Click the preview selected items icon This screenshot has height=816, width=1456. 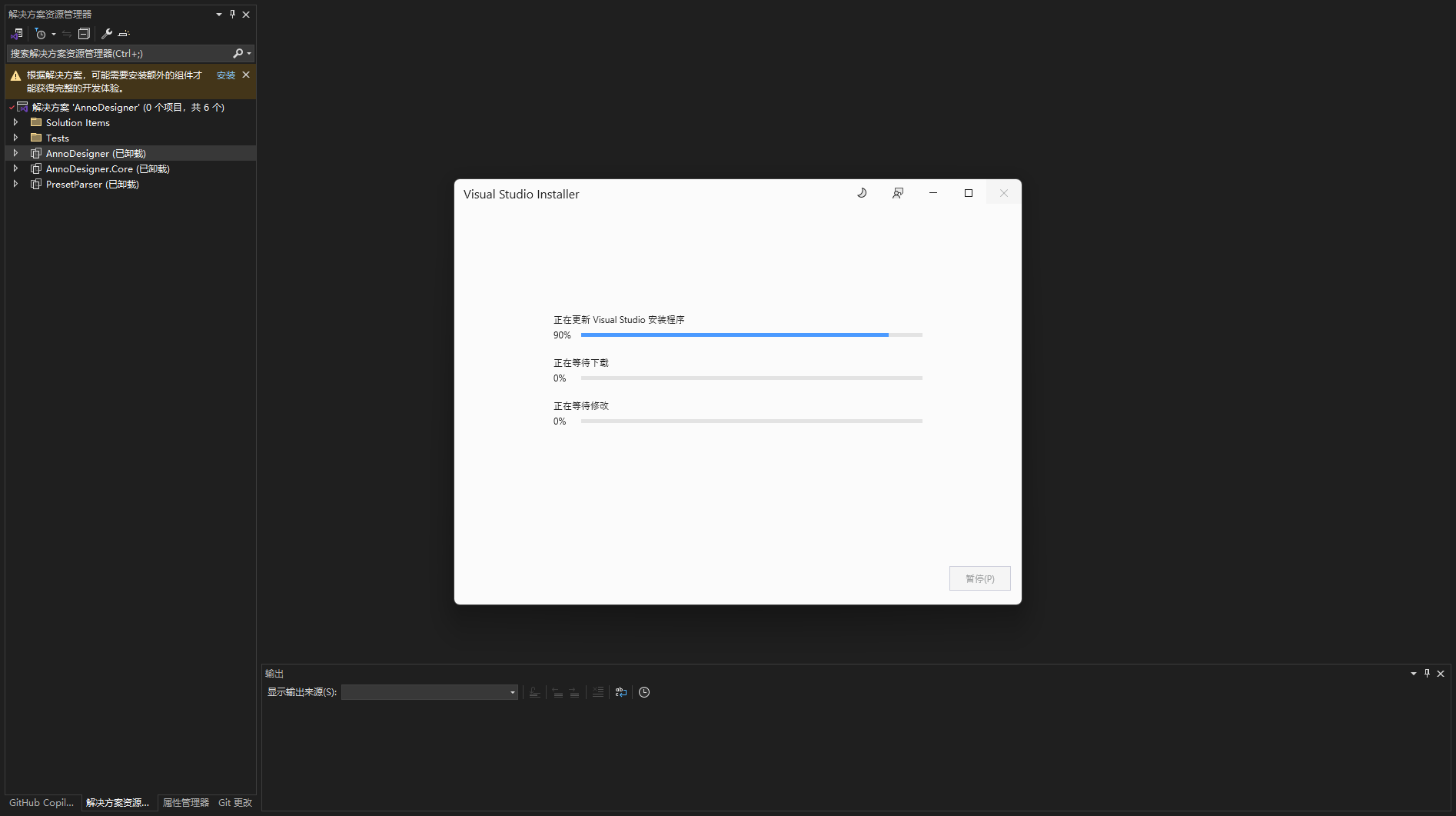[124, 34]
